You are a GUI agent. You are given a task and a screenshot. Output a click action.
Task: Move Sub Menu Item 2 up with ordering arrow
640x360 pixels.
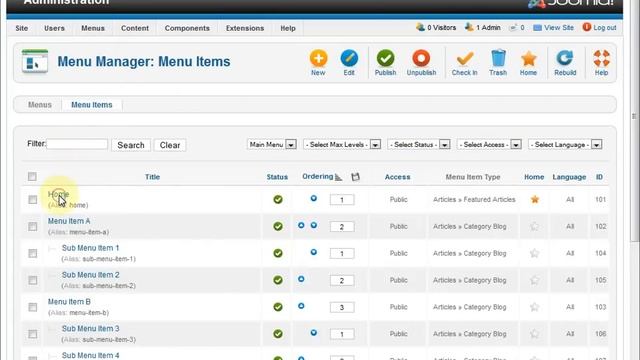[x=301, y=279]
